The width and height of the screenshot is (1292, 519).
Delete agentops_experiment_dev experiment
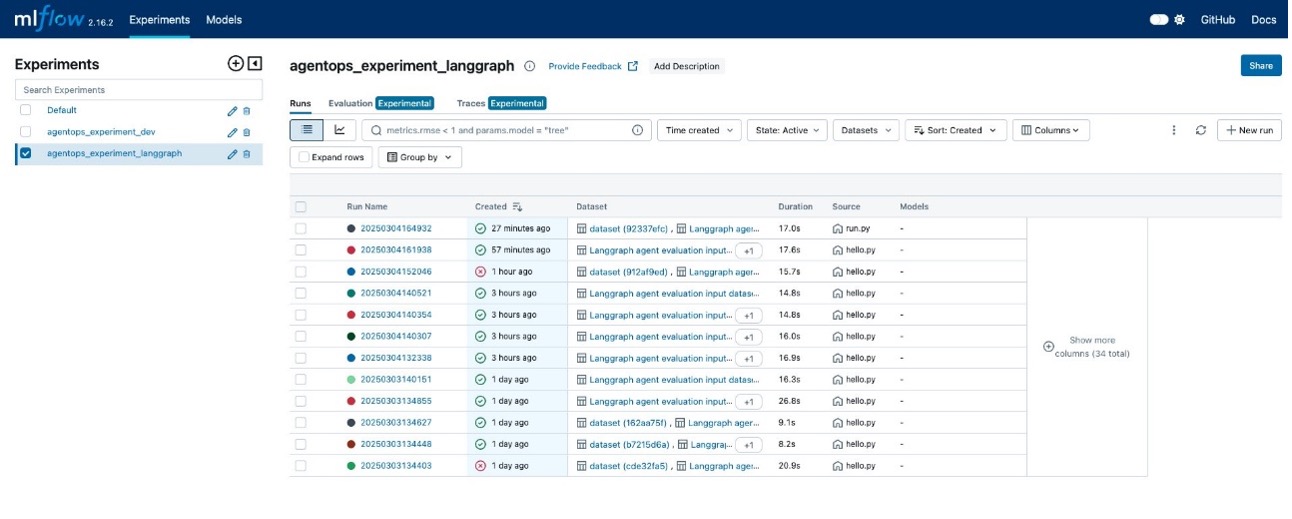coord(246,132)
